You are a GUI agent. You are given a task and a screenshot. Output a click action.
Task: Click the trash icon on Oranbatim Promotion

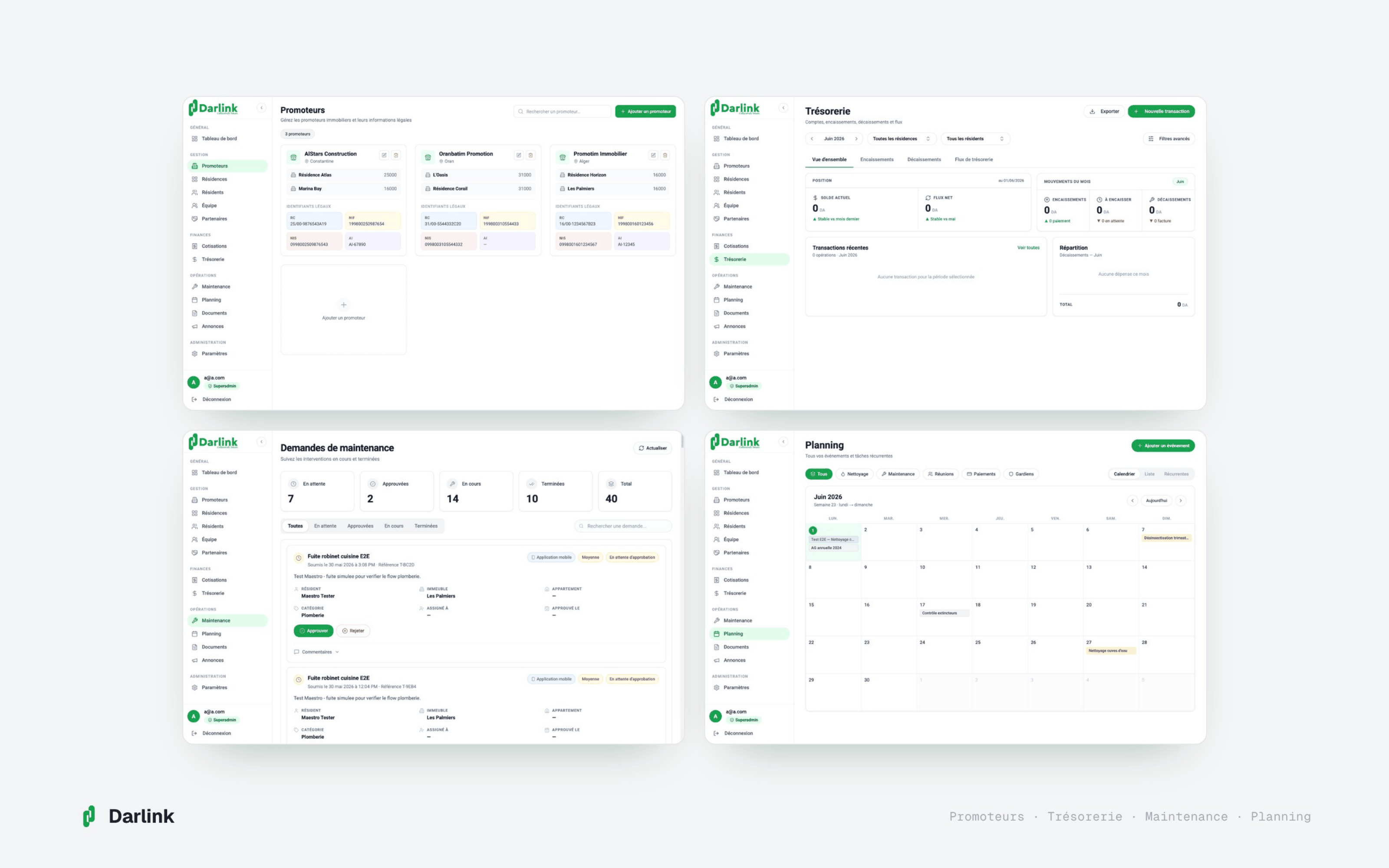point(531,155)
